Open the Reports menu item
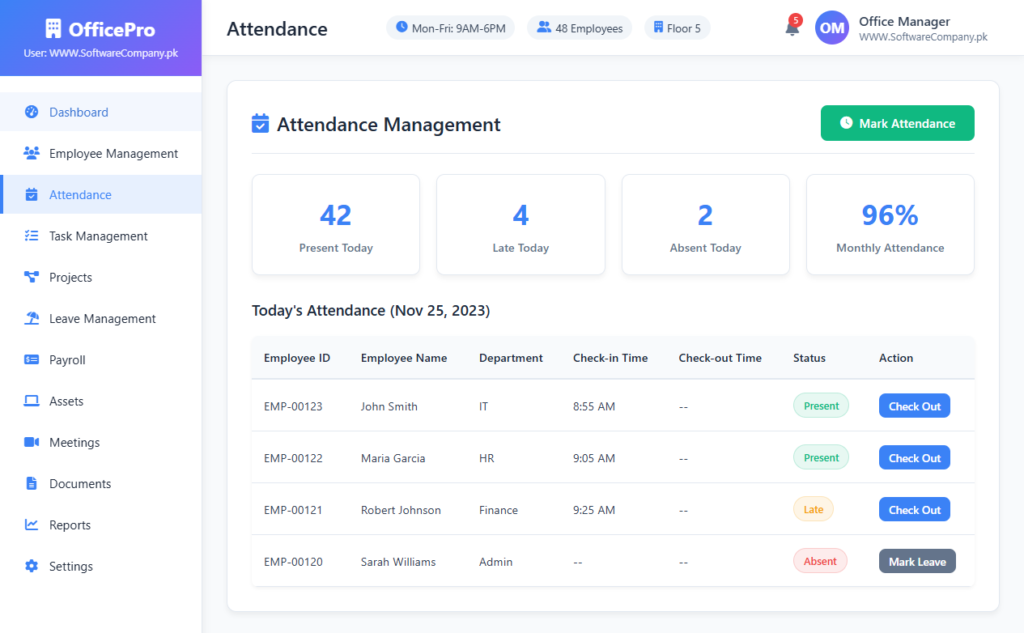 coord(70,525)
